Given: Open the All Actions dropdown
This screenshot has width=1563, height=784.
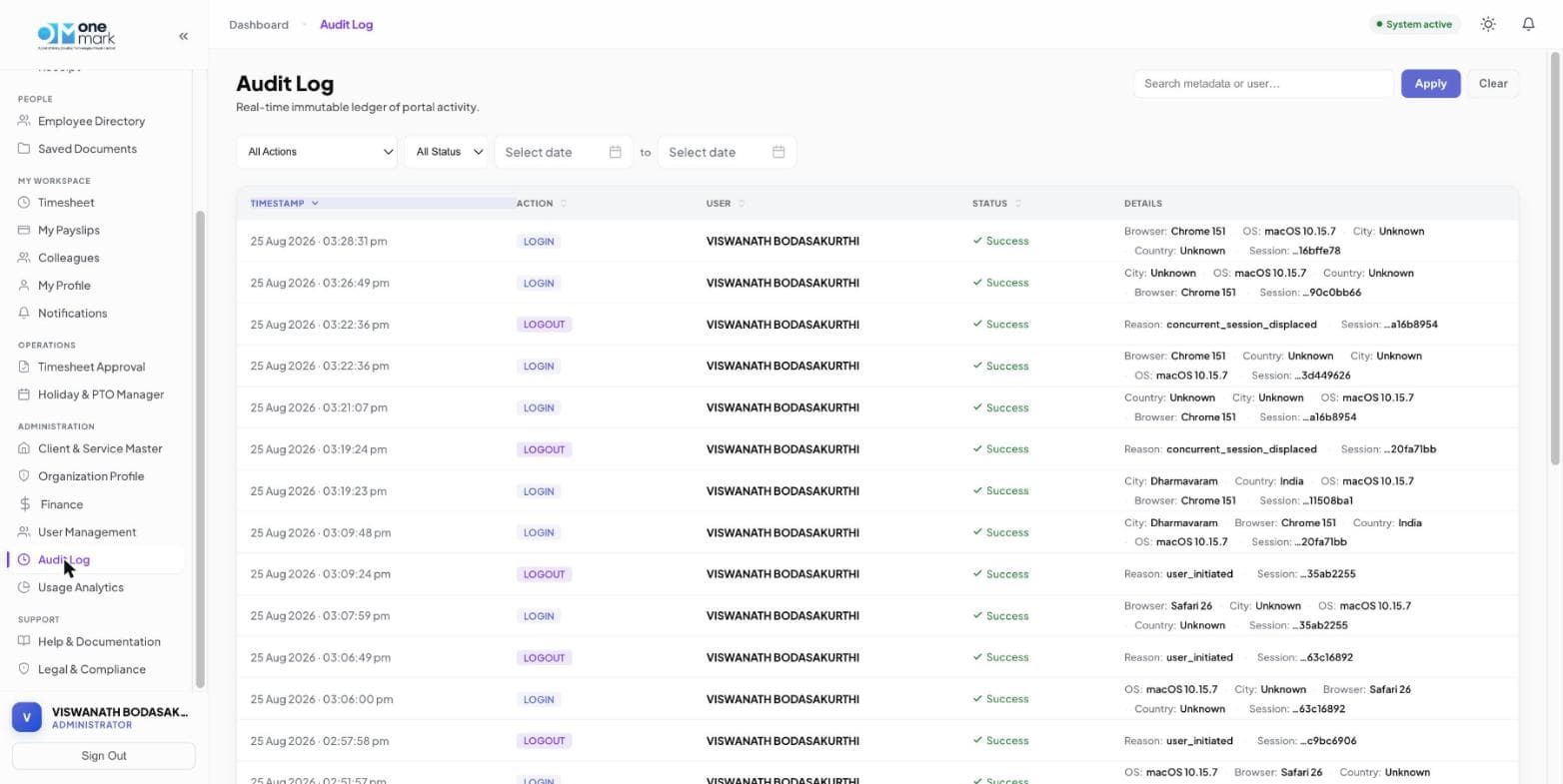Looking at the screenshot, I should 317,152.
